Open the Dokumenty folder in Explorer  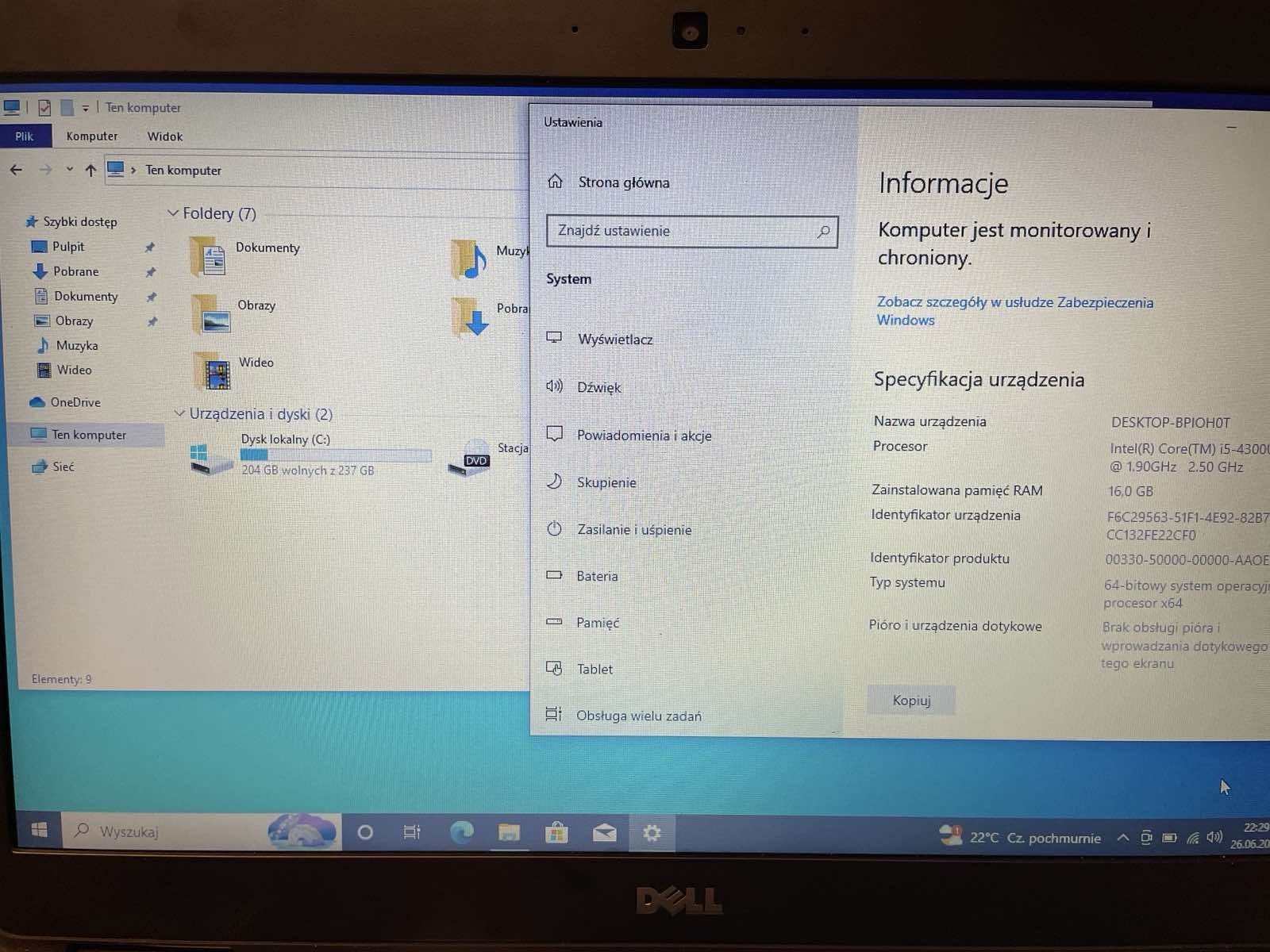(x=246, y=255)
